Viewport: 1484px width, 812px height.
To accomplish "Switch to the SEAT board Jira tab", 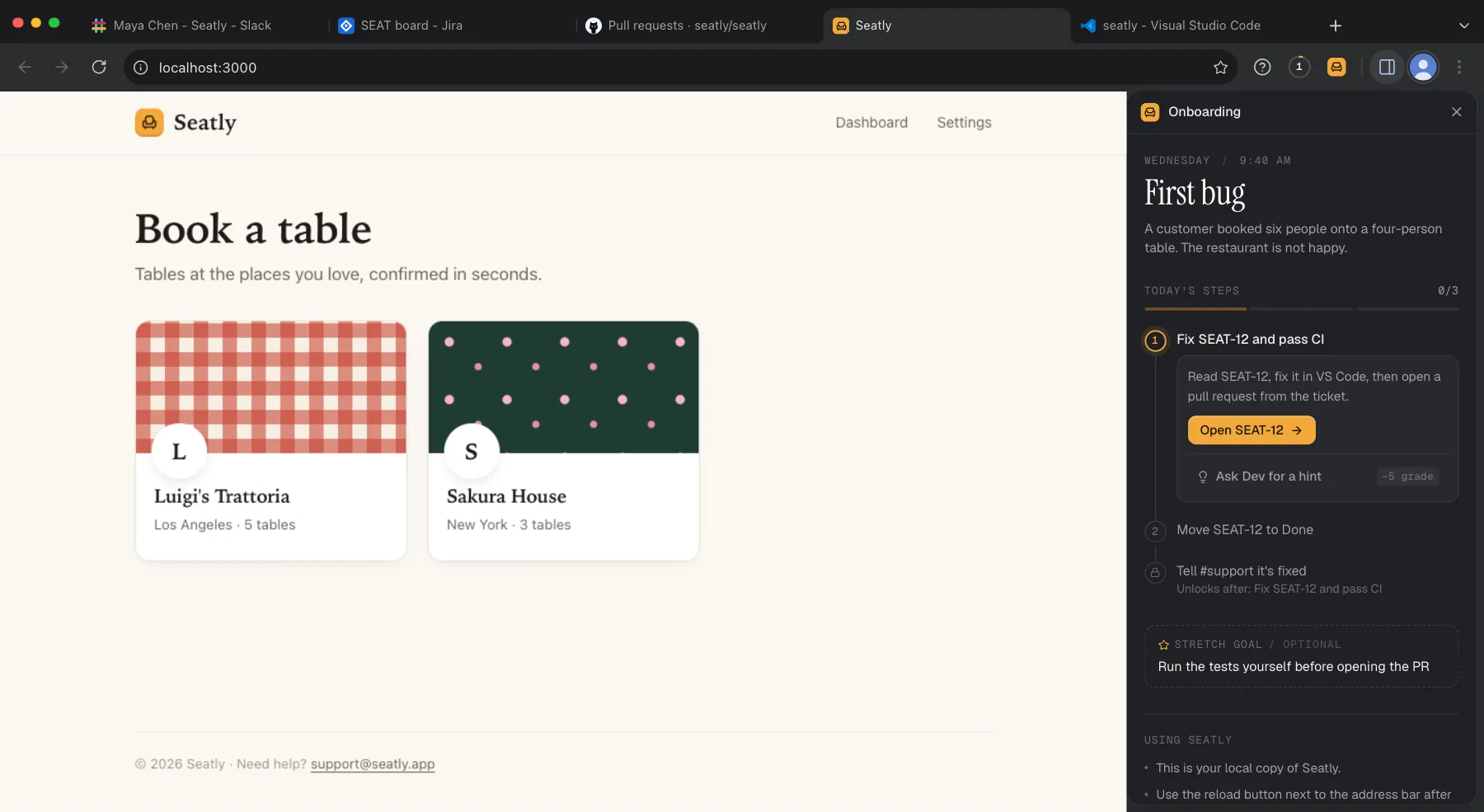I will pos(400,26).
